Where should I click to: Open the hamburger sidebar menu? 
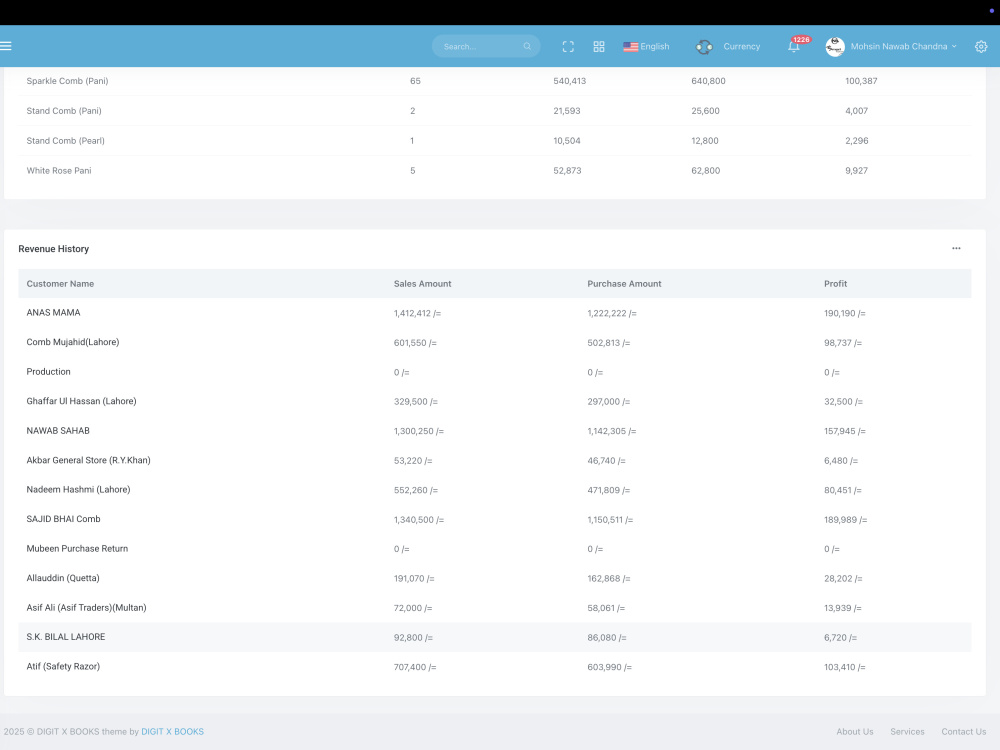(6, 46)
